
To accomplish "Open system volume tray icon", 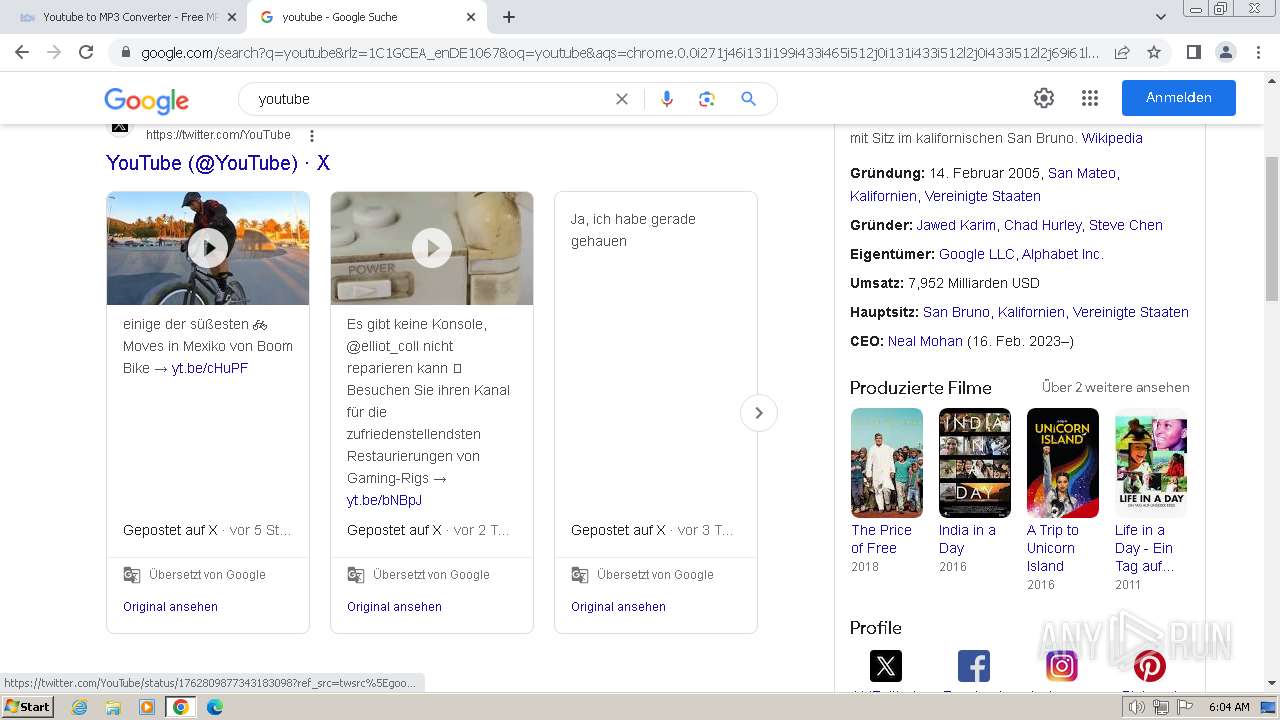I will [x=1137, y=707].
